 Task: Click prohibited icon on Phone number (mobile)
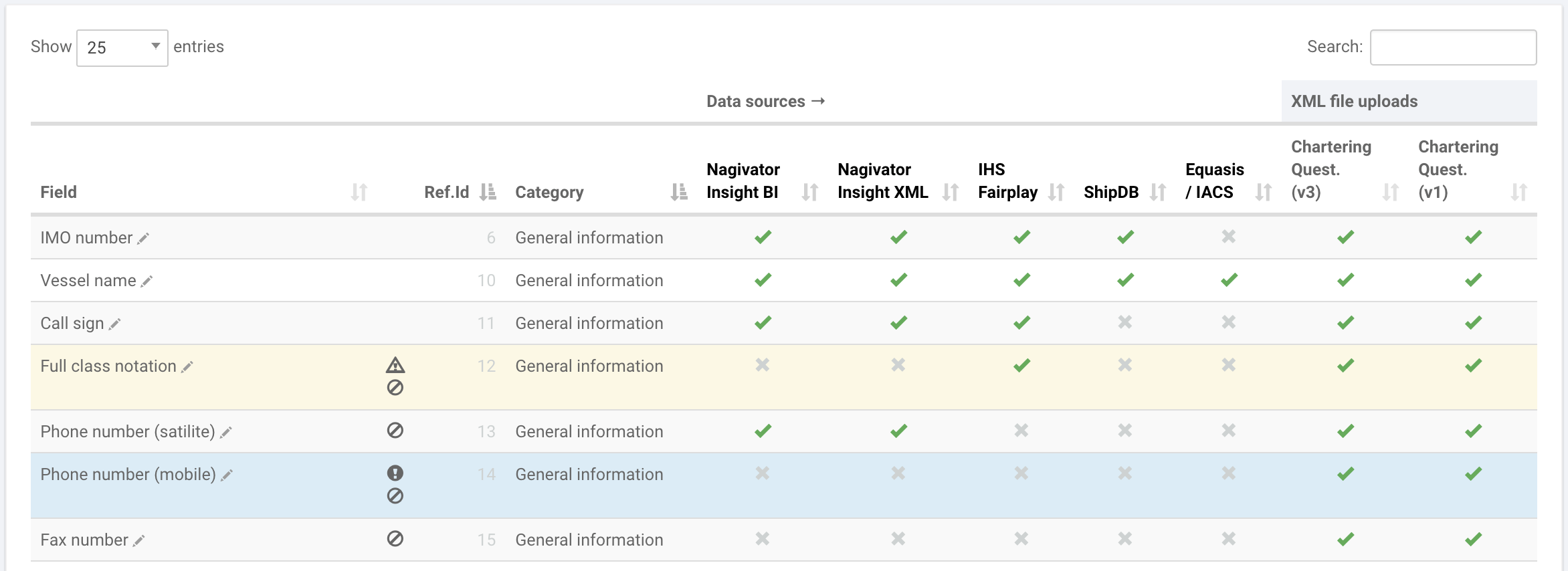(395, 496)
